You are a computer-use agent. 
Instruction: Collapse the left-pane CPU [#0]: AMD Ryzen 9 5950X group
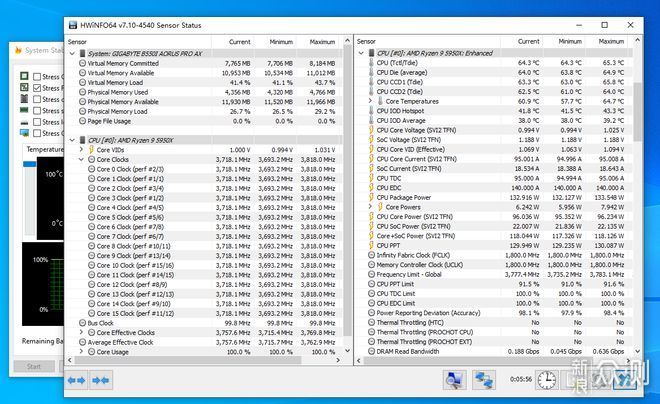[x=72, y=140]
